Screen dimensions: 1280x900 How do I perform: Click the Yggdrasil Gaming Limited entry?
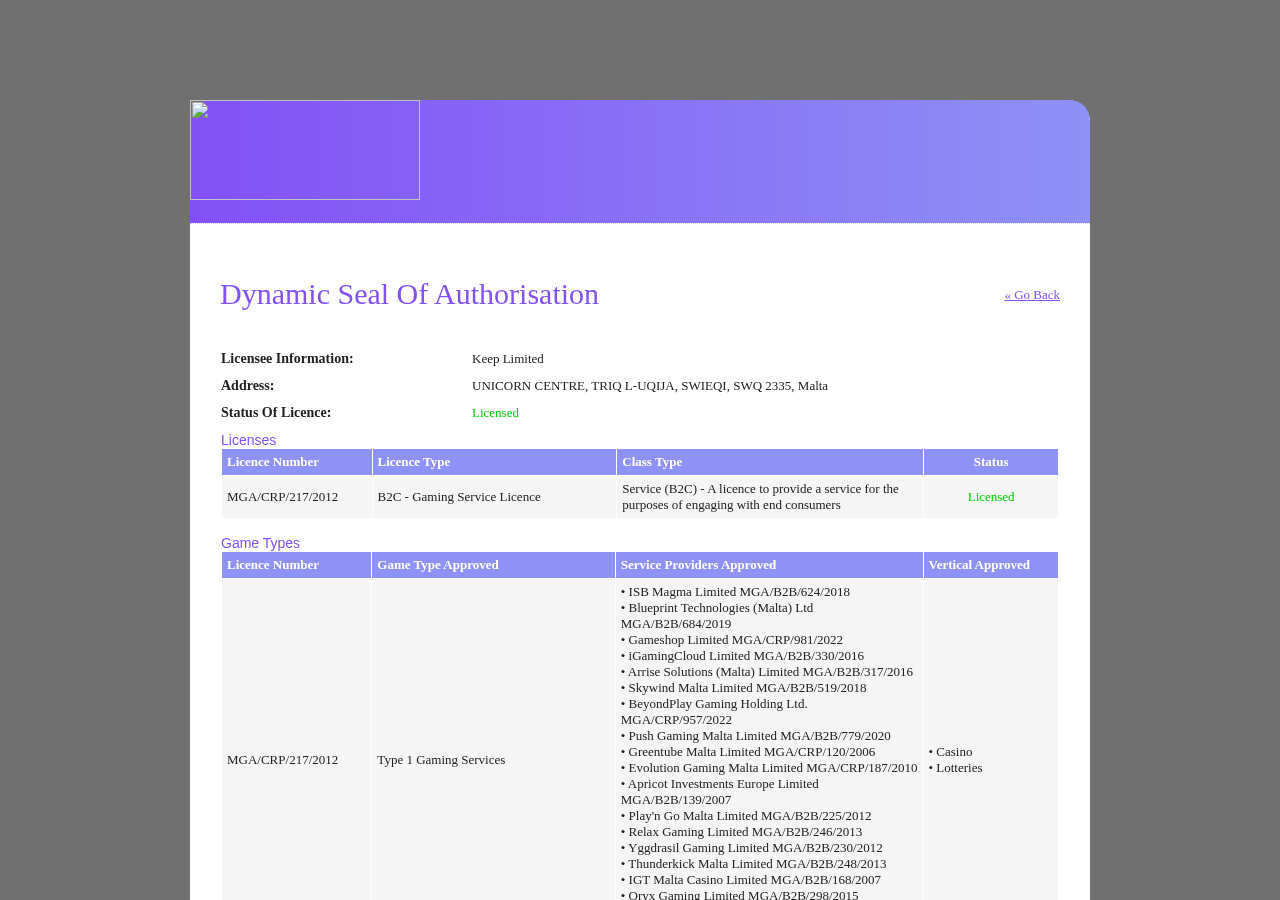(x=752, y=848)
